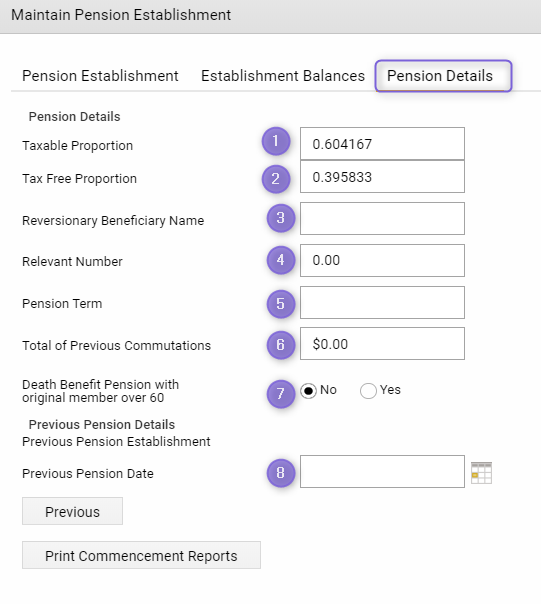Focus the Tax Free Proportion field

[x=382, y=177]
